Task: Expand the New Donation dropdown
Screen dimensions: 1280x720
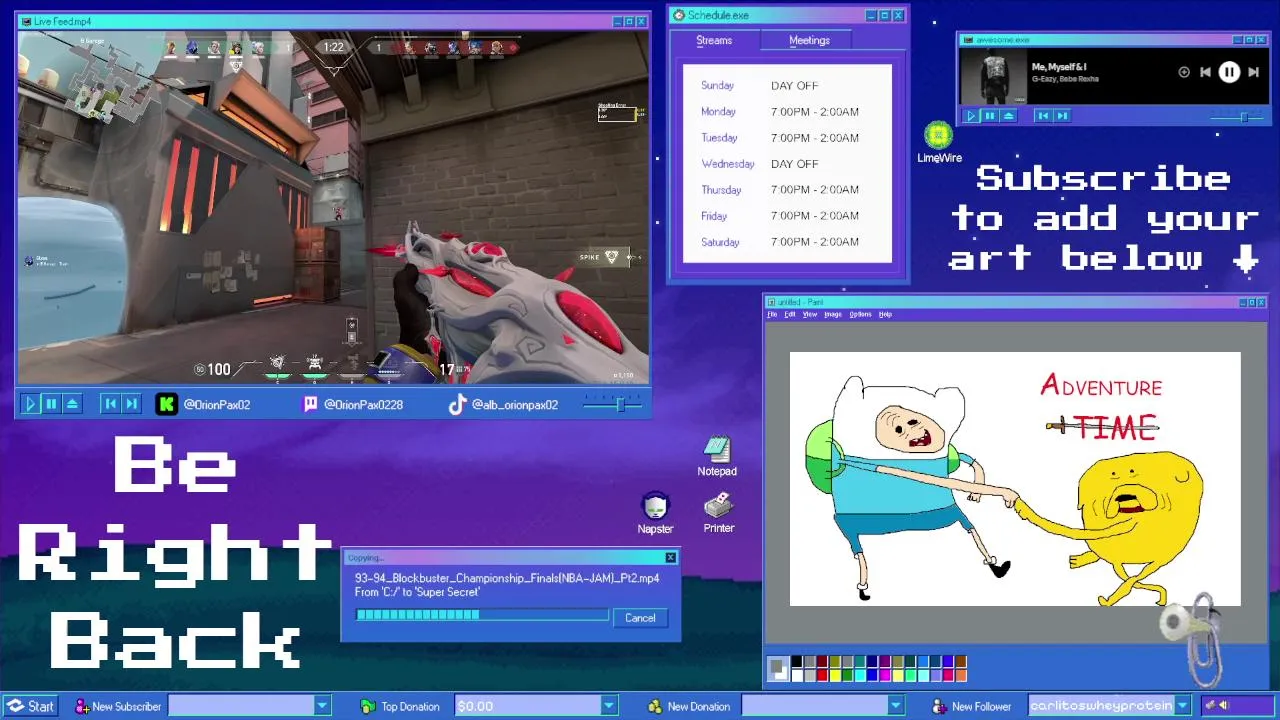Action: pyautogui.click(x=896, y=706)
